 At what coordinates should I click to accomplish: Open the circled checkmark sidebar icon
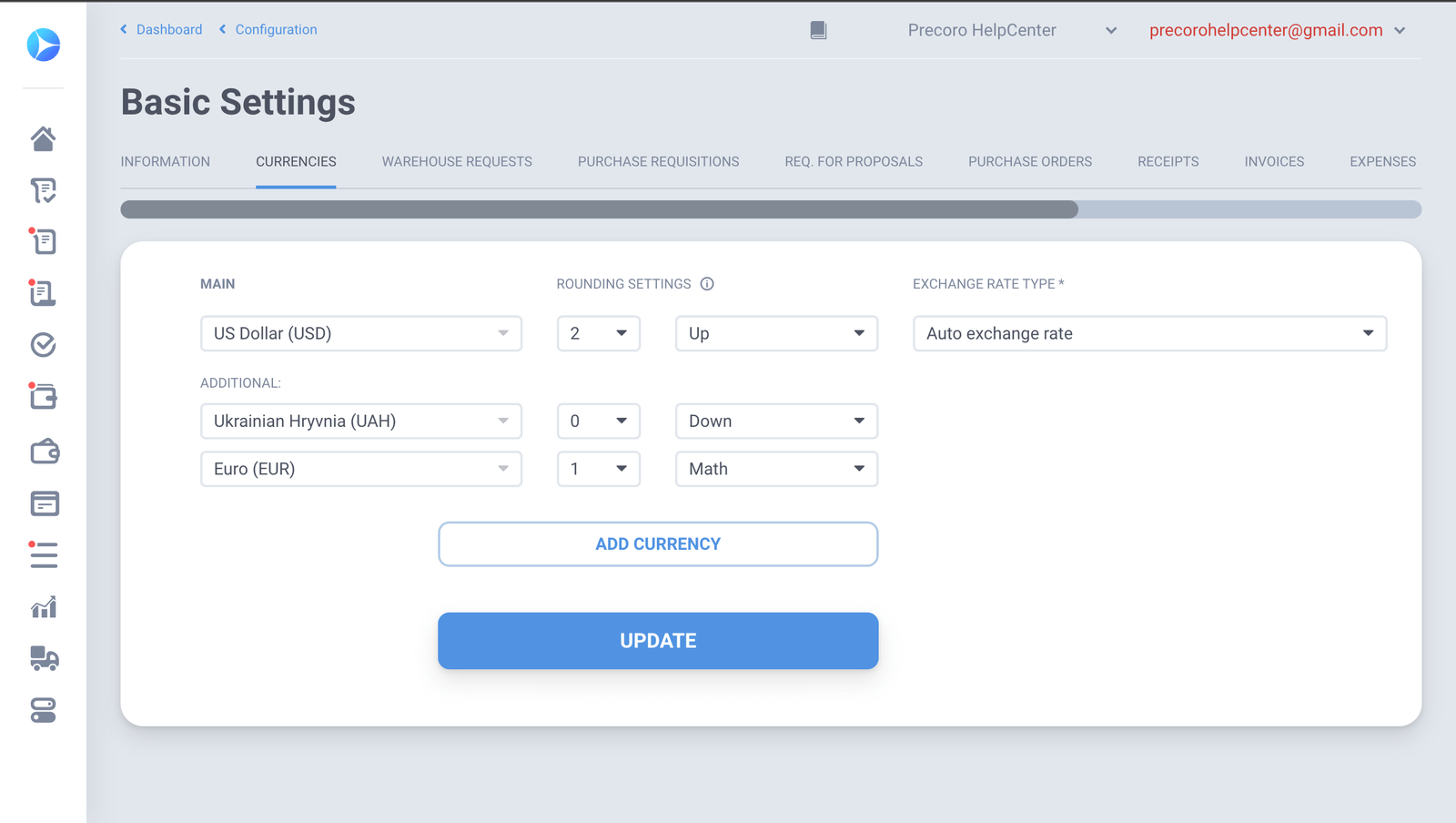point(44,344)
